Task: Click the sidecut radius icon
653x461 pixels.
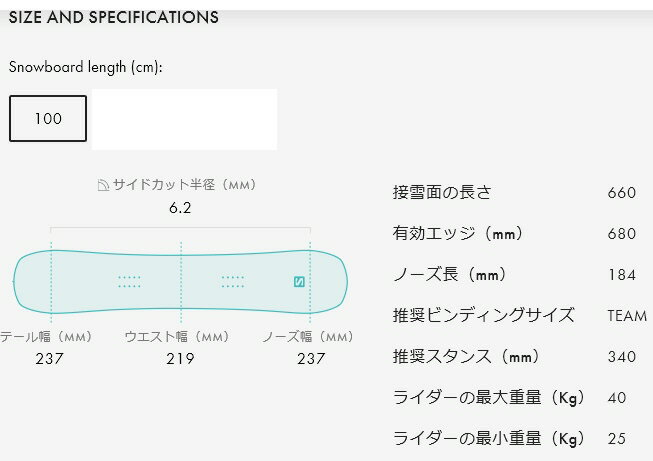Action: [103, 185]
